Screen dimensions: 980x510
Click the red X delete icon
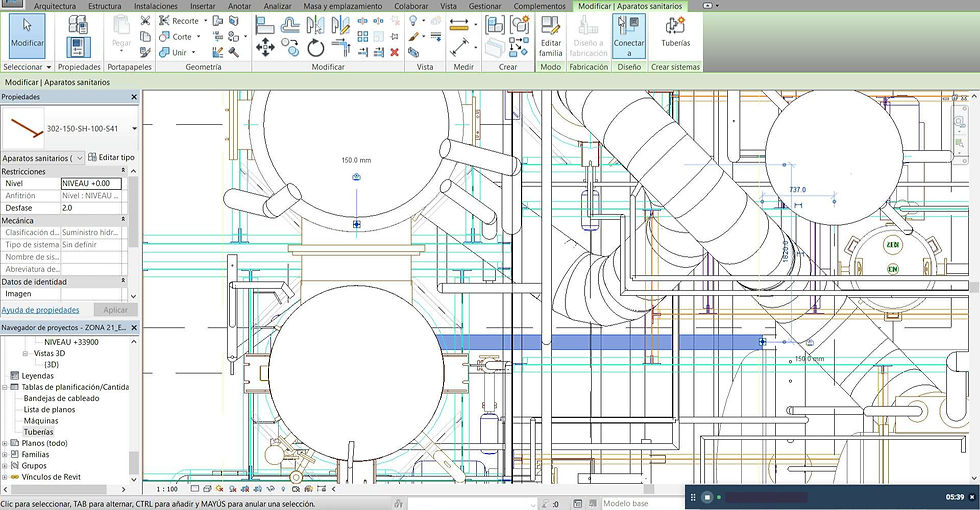[x=394, y=52]
